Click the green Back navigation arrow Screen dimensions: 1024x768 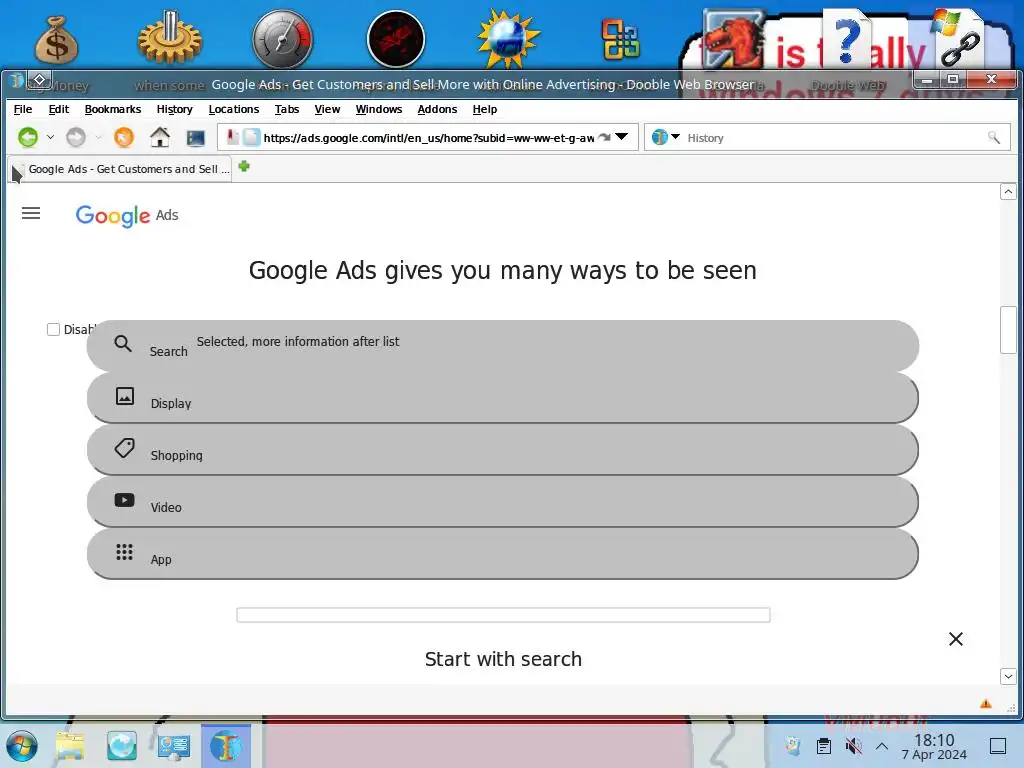pos(27,137)
